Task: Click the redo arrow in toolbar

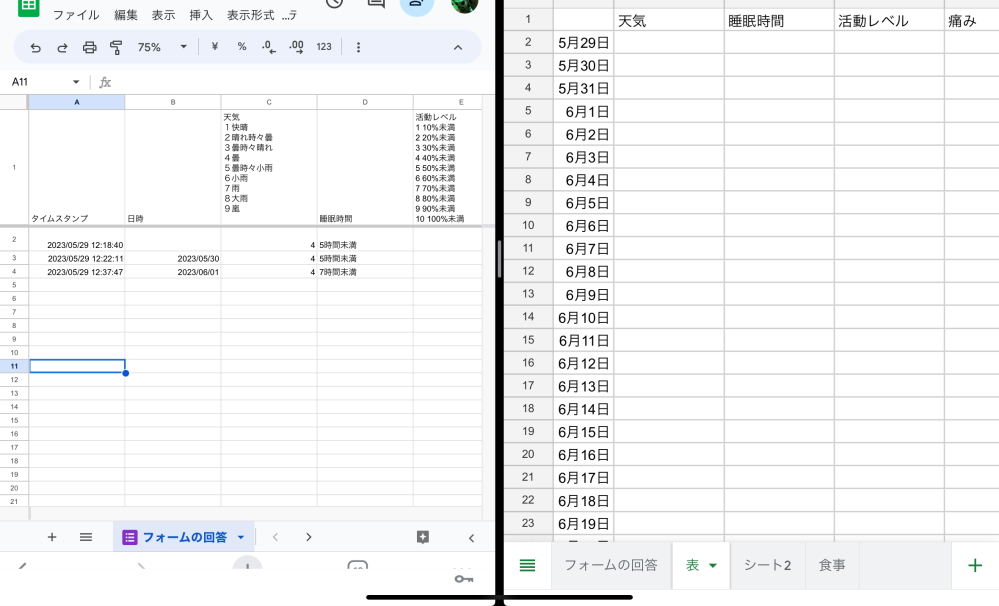Action: point(62,47)
